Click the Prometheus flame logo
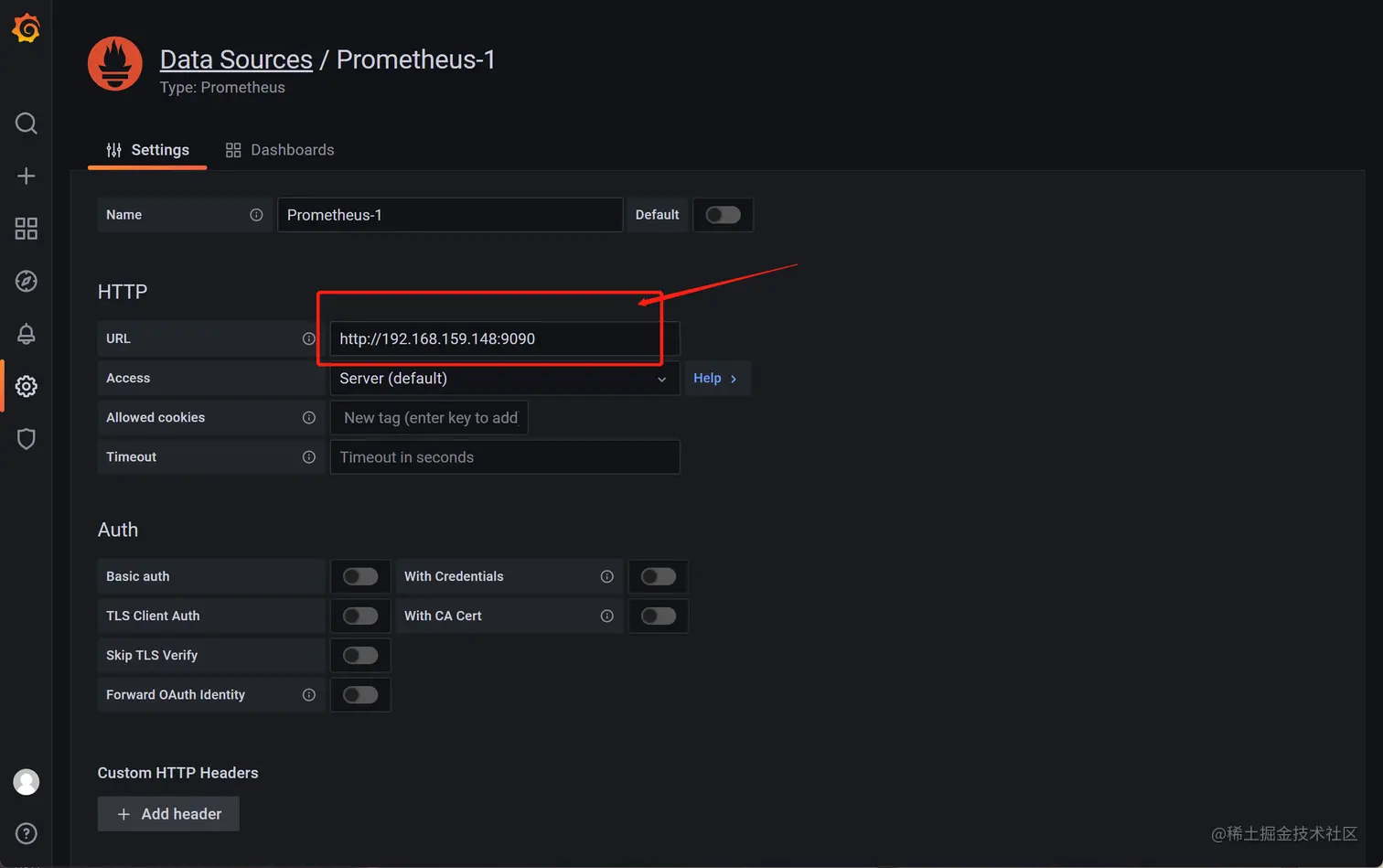 pyautogui.click(x=115, y=64)
